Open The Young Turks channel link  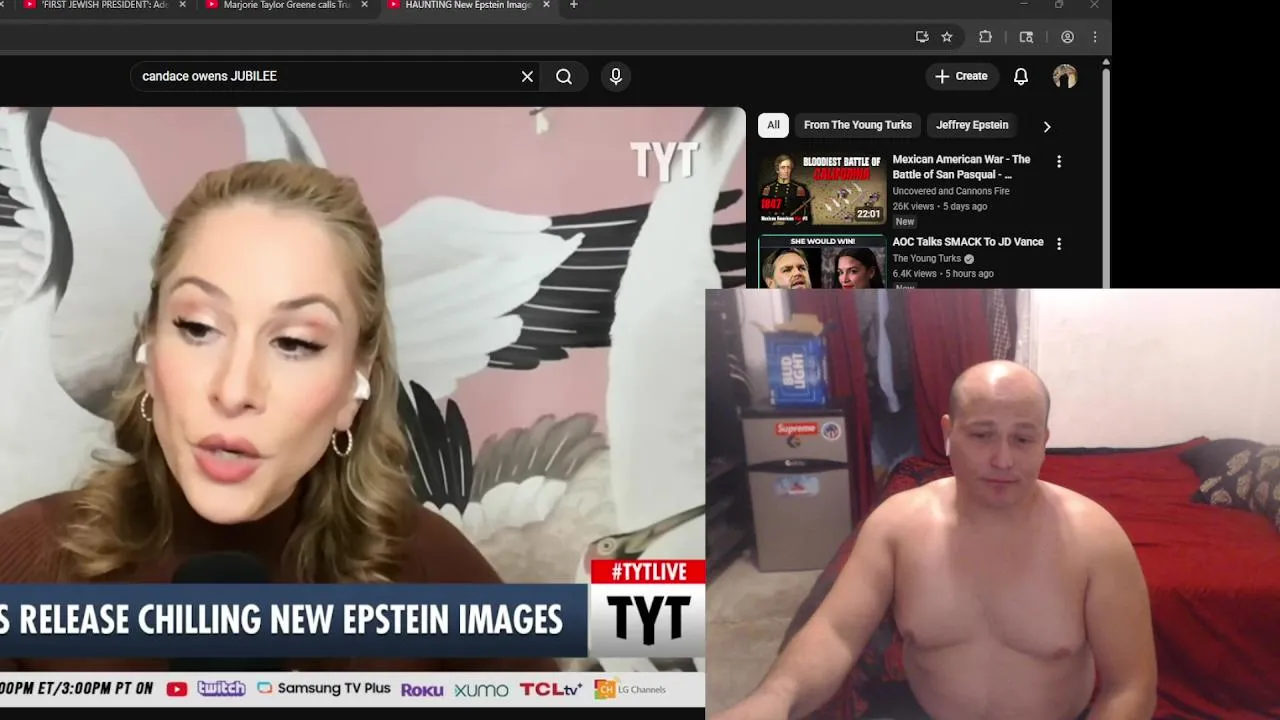click(927, 258)
